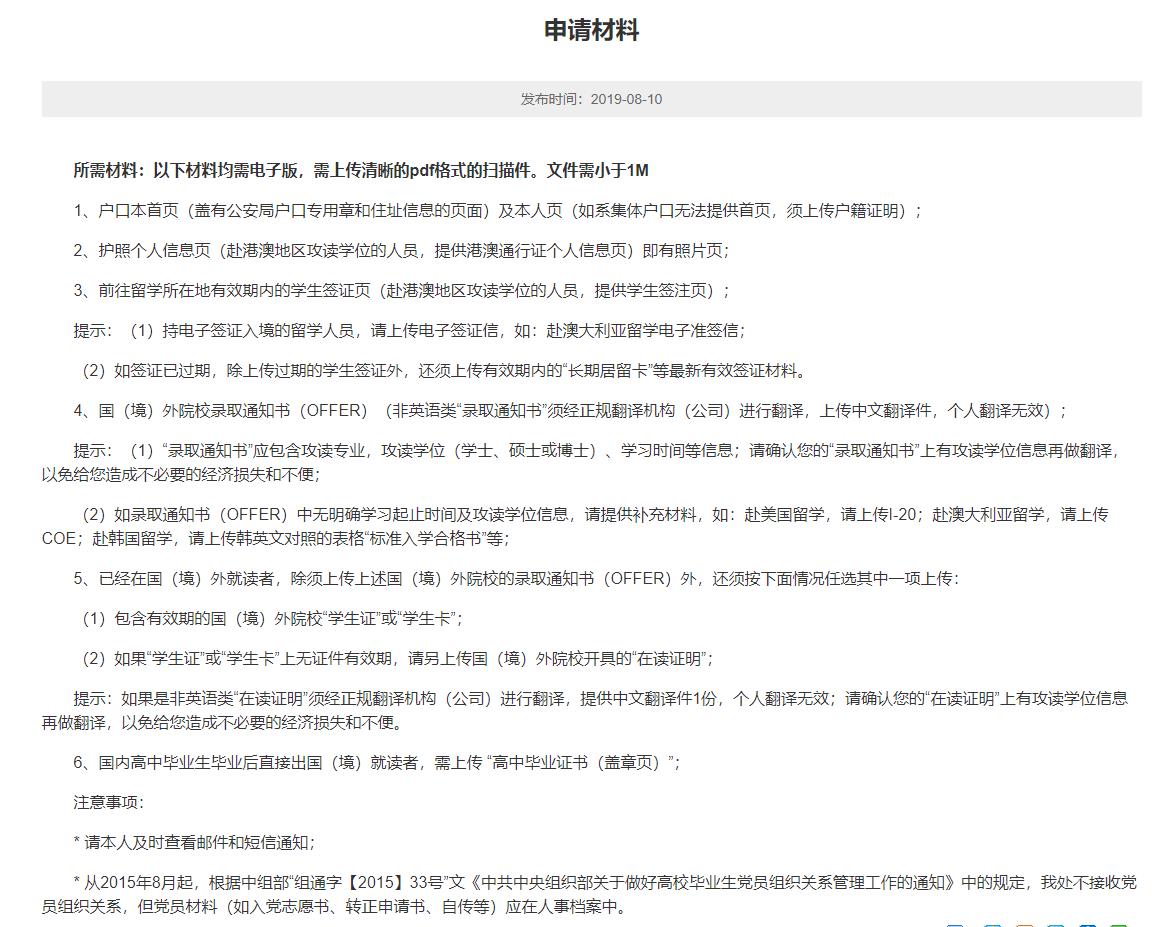Click the reminder to check 邮件和短信通知

click(194, 843)
